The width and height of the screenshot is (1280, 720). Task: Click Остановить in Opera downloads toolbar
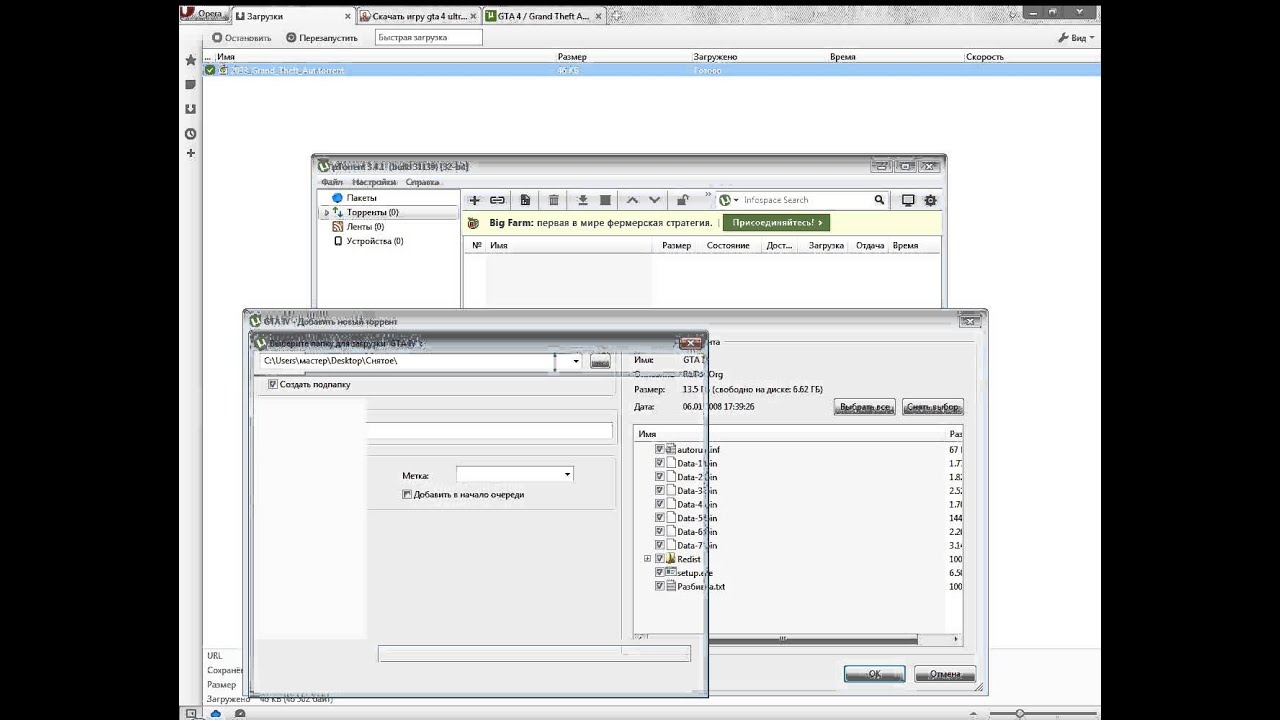[241, 37]
